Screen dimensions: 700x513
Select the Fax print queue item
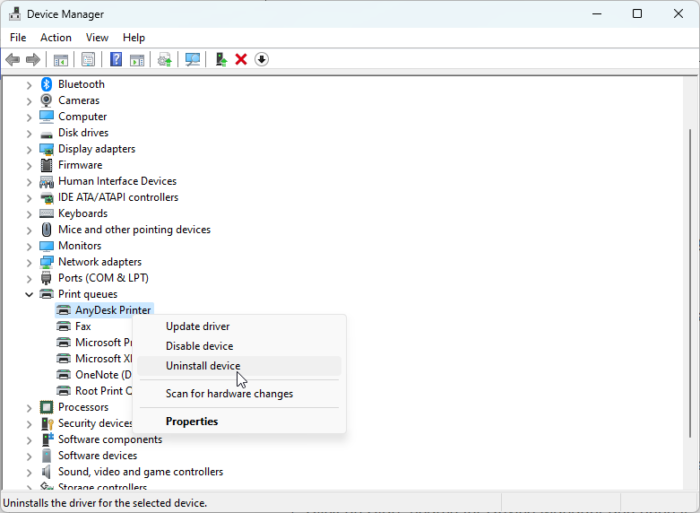(83, 326)
